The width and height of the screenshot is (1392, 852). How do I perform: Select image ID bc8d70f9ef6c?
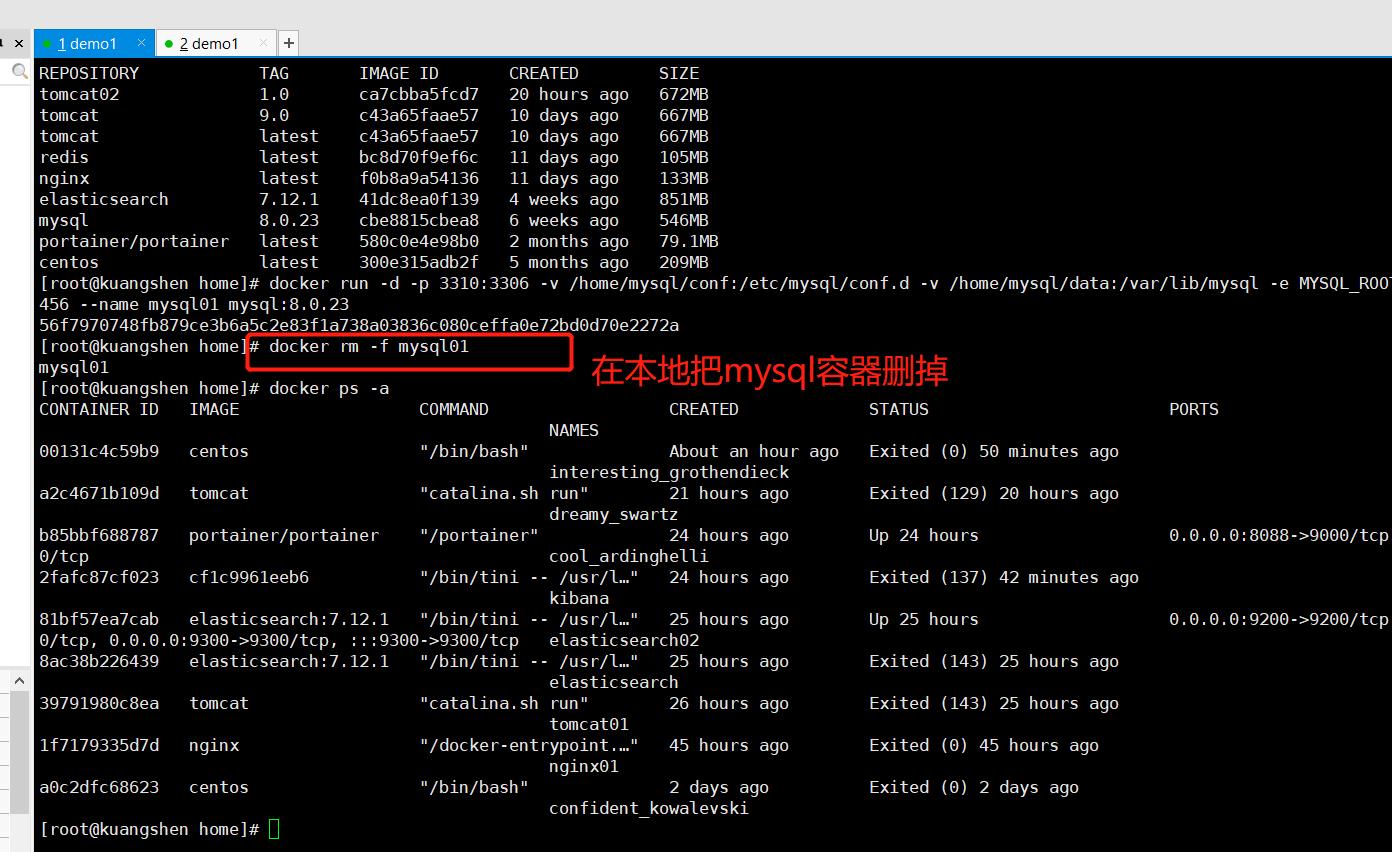pos(419,157)
